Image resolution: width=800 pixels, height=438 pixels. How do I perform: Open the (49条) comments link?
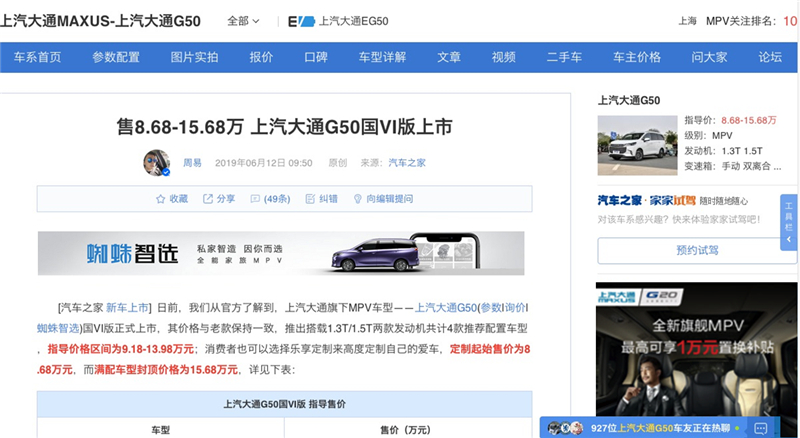277,199
